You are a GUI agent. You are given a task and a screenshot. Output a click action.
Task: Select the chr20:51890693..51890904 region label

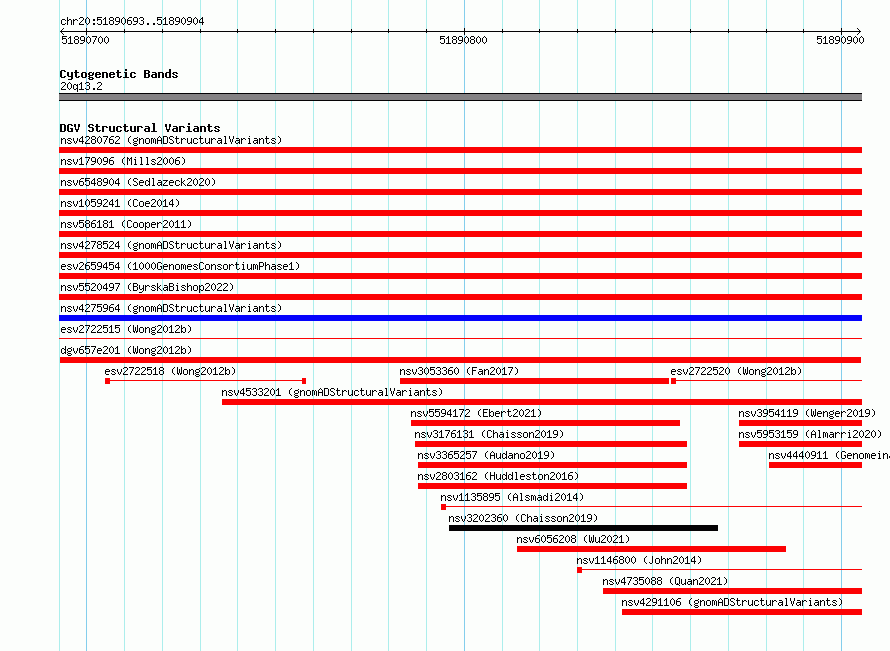click(x=132, y=21)
